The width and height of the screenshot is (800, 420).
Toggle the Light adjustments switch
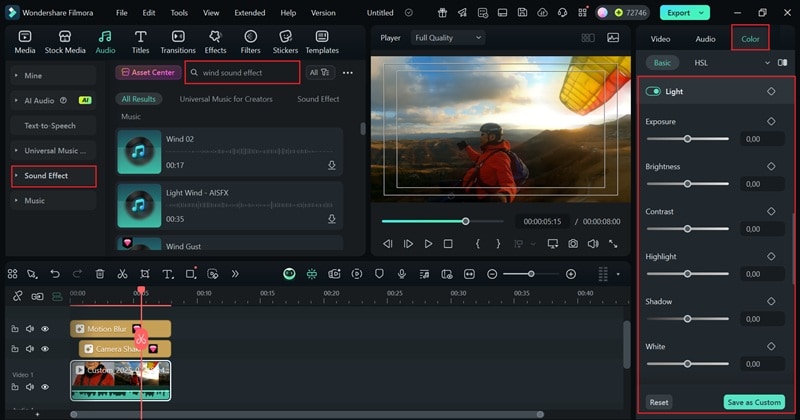653,91
